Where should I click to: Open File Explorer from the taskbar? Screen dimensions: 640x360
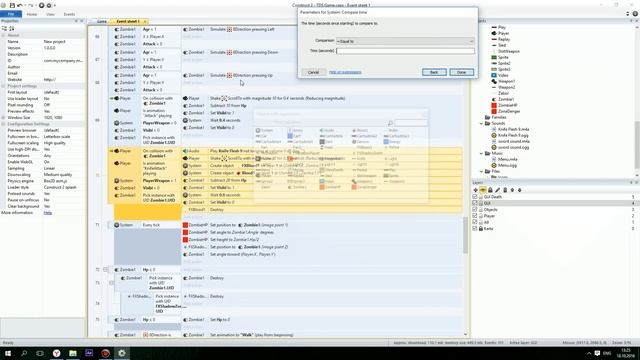73,353
